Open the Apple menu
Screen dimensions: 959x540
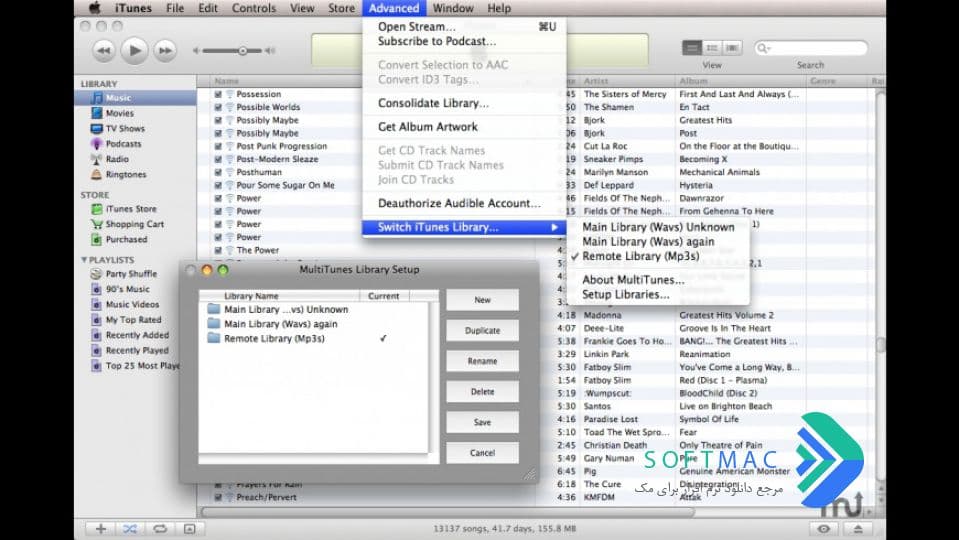coord(94,8)
